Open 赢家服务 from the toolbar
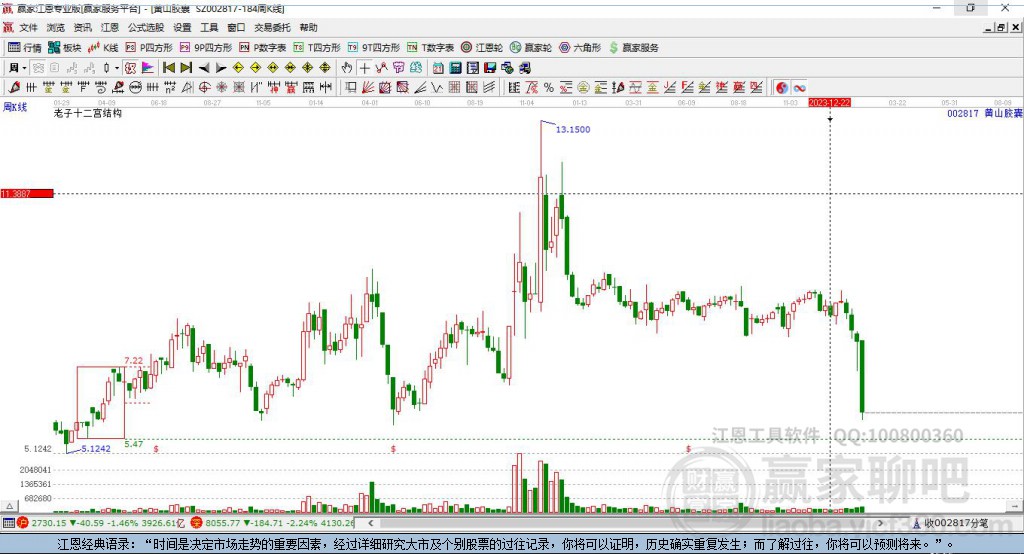The image size is (1024, 554). pyautogui.click(x=633, y=48)
